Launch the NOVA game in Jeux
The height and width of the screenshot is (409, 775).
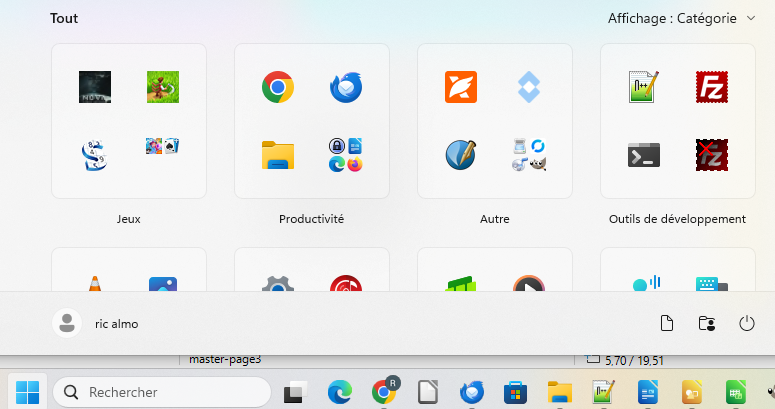95,87
